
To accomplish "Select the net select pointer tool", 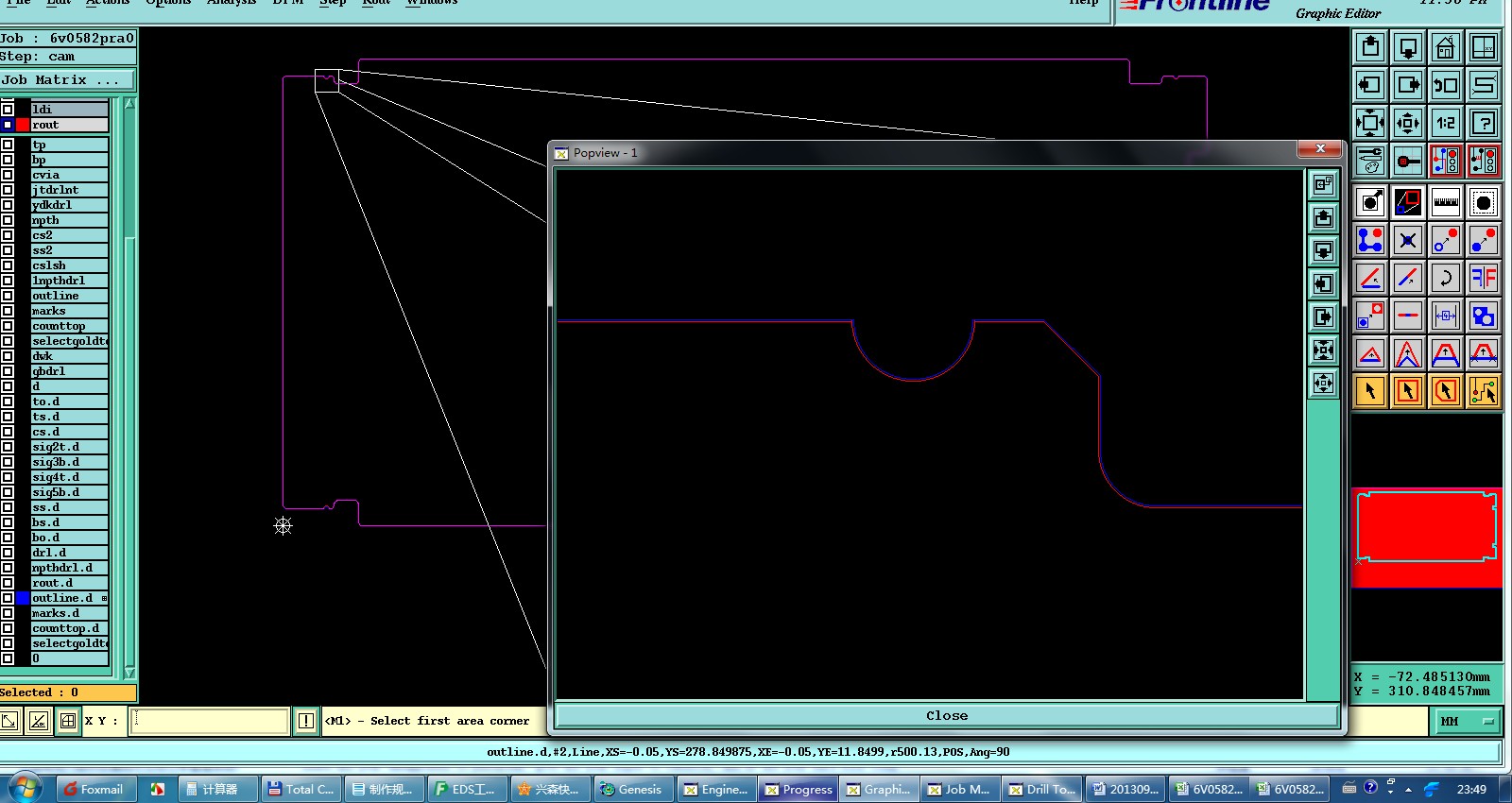I will point(1484,390).
